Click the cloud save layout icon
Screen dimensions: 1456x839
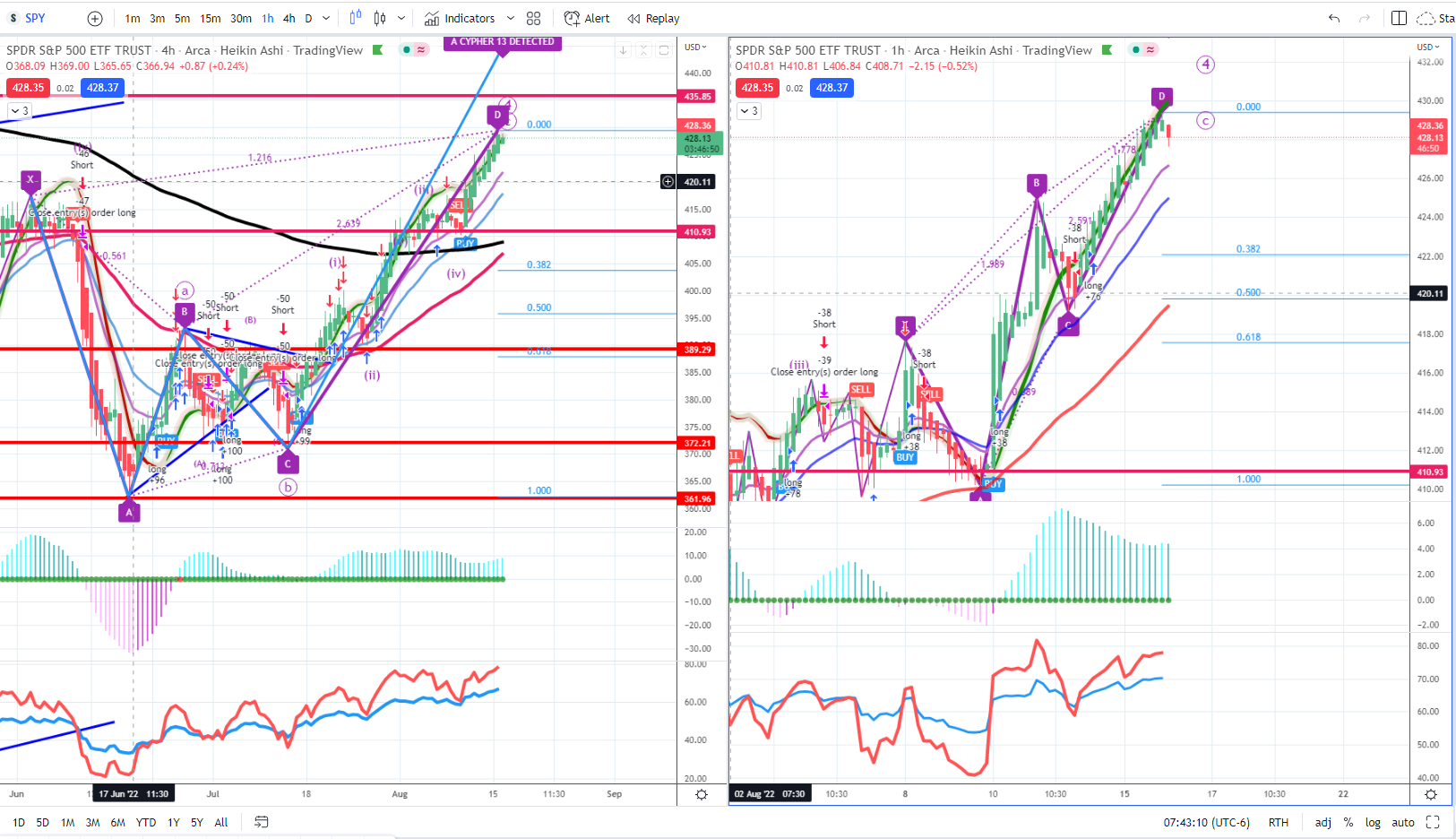point(1426,18)
